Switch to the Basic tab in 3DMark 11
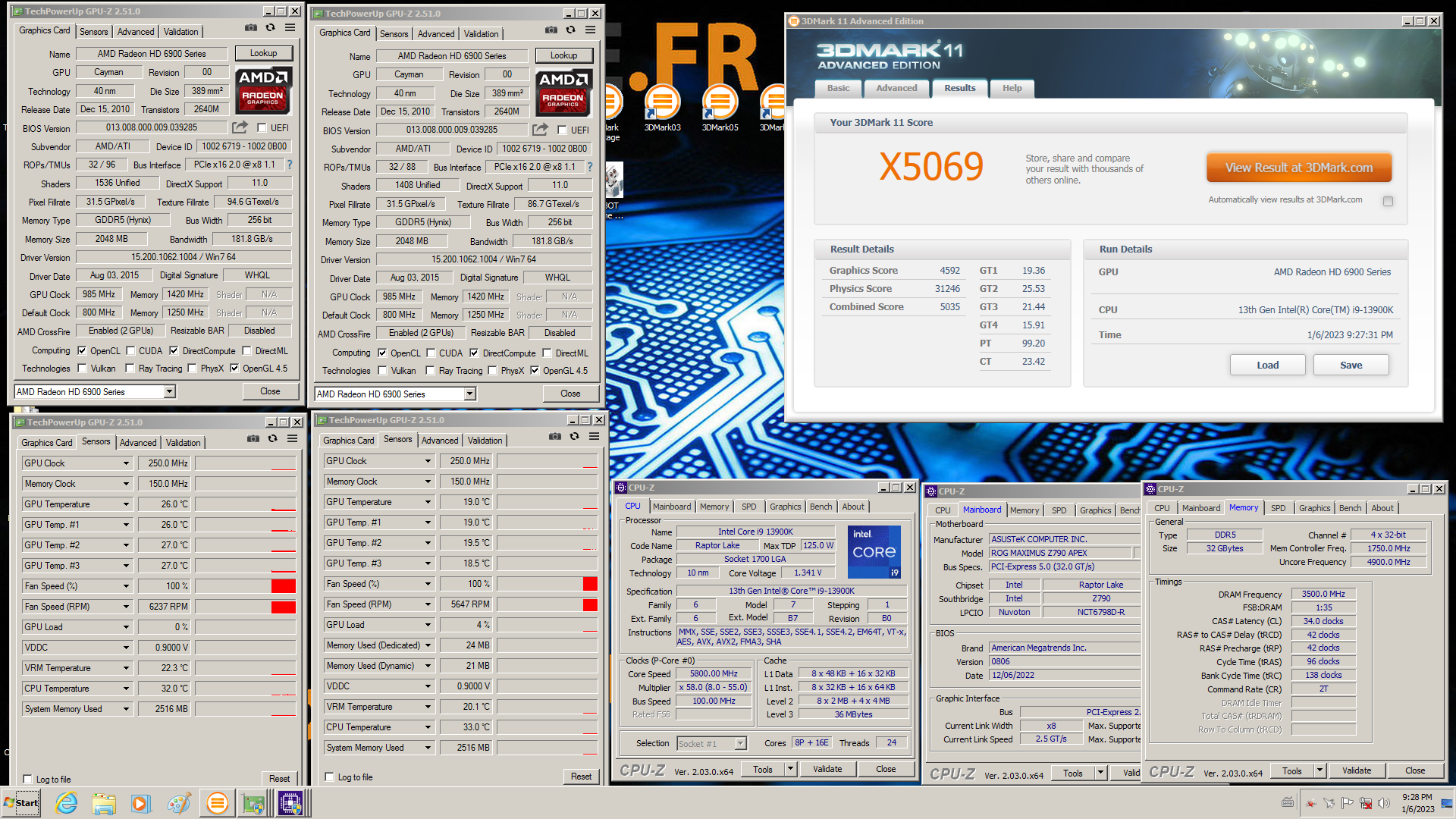Screen dimensions: 1456x819 pyautogui.click(x=838, y=89)
